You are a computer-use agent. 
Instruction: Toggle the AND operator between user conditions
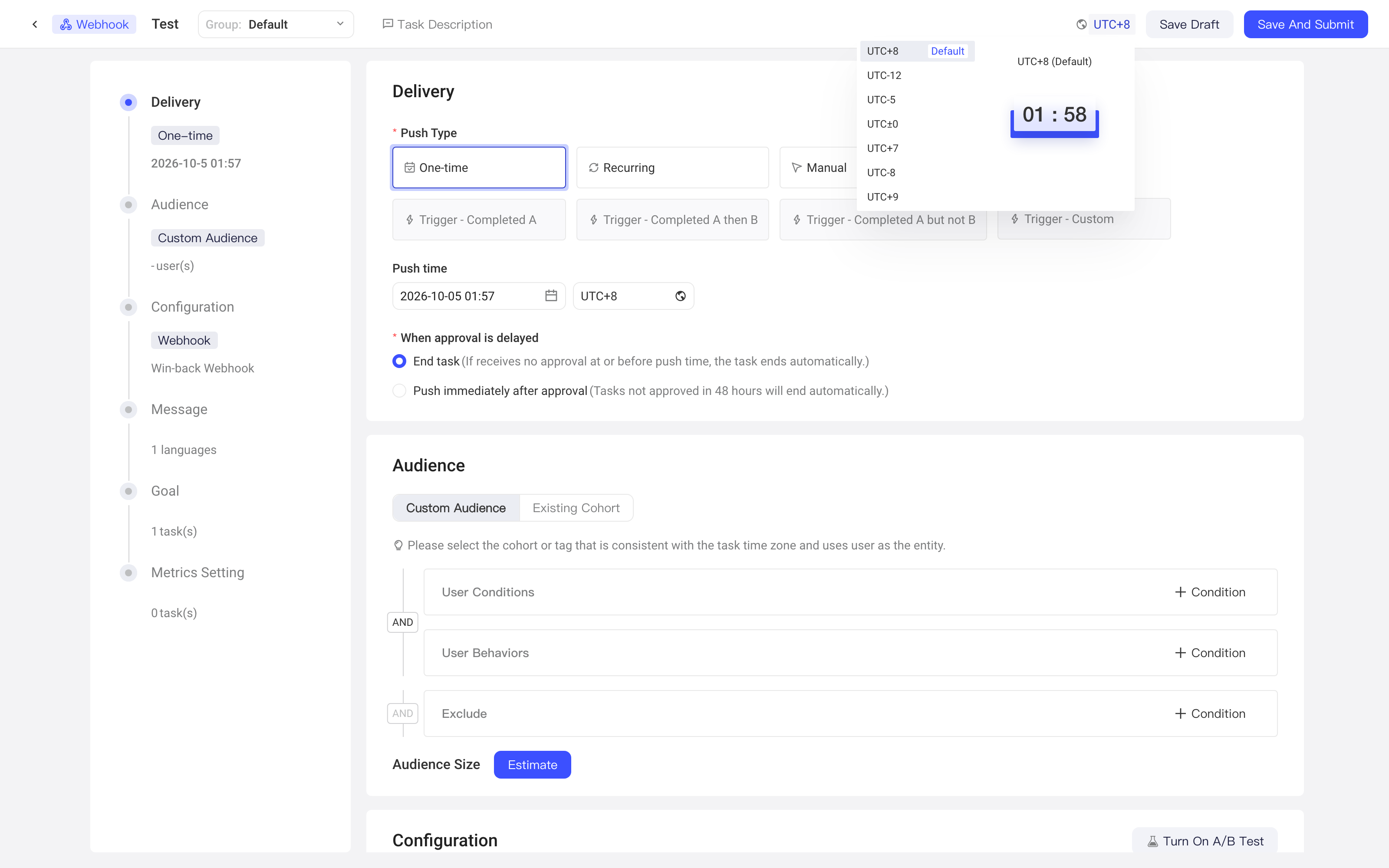pyautogui.click(x=402, y=622)
